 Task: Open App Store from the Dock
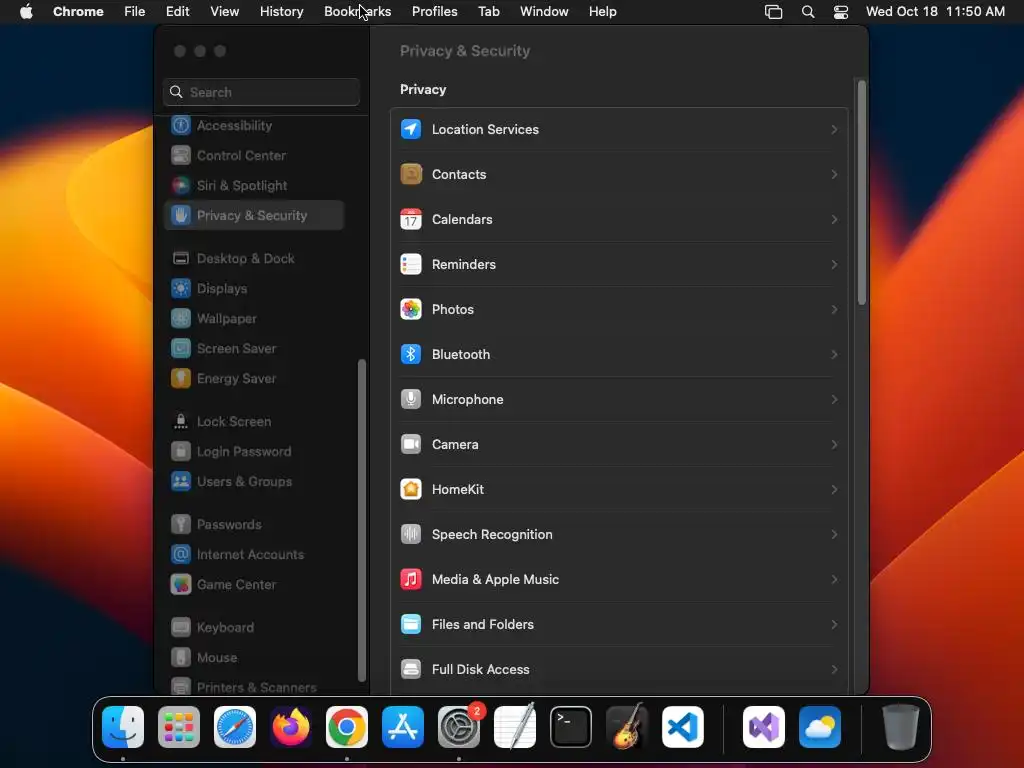(x=403, y=727)
